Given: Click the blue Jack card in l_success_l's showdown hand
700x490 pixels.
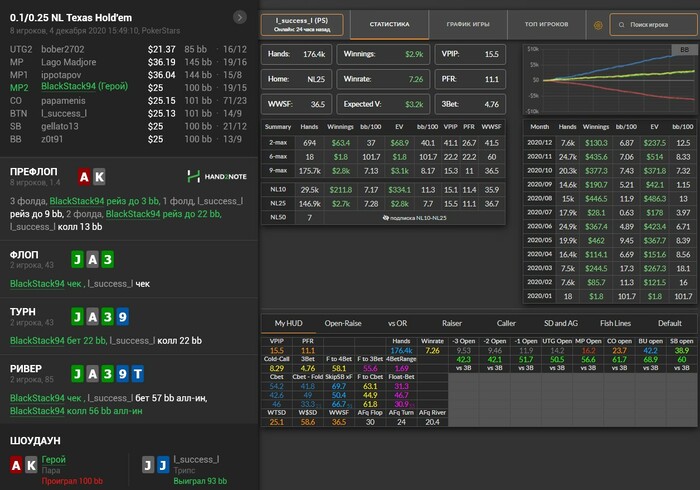Looking at the screenshot, I should click(163, 465).
